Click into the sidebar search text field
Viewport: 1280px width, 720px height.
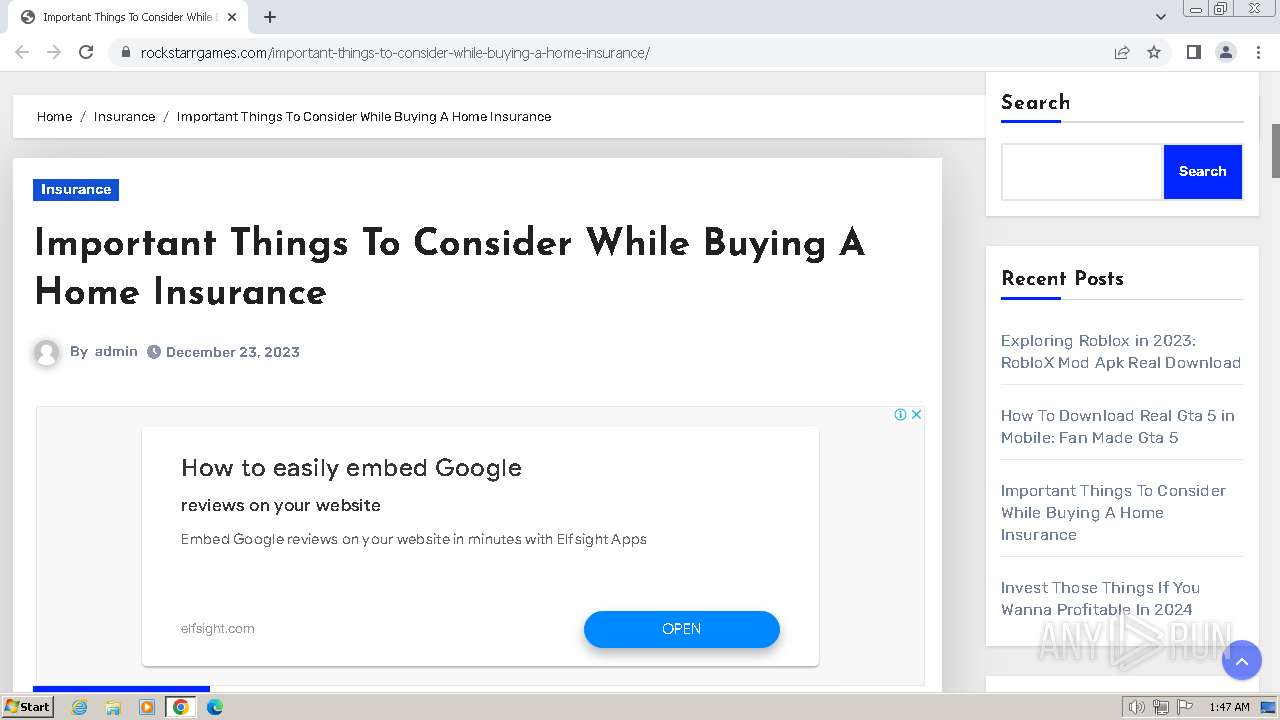(1082, 172)
